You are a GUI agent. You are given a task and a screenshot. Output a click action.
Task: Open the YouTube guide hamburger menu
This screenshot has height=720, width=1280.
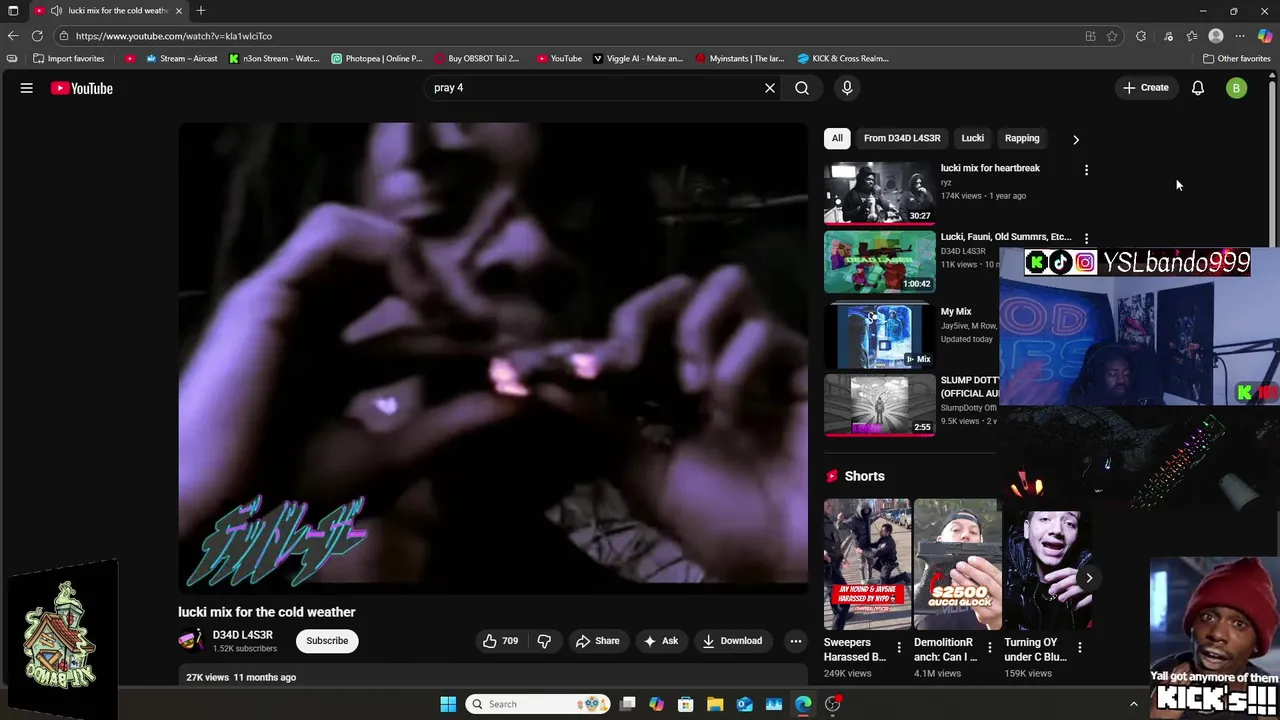pyautogui.click(x=27, y=88)
